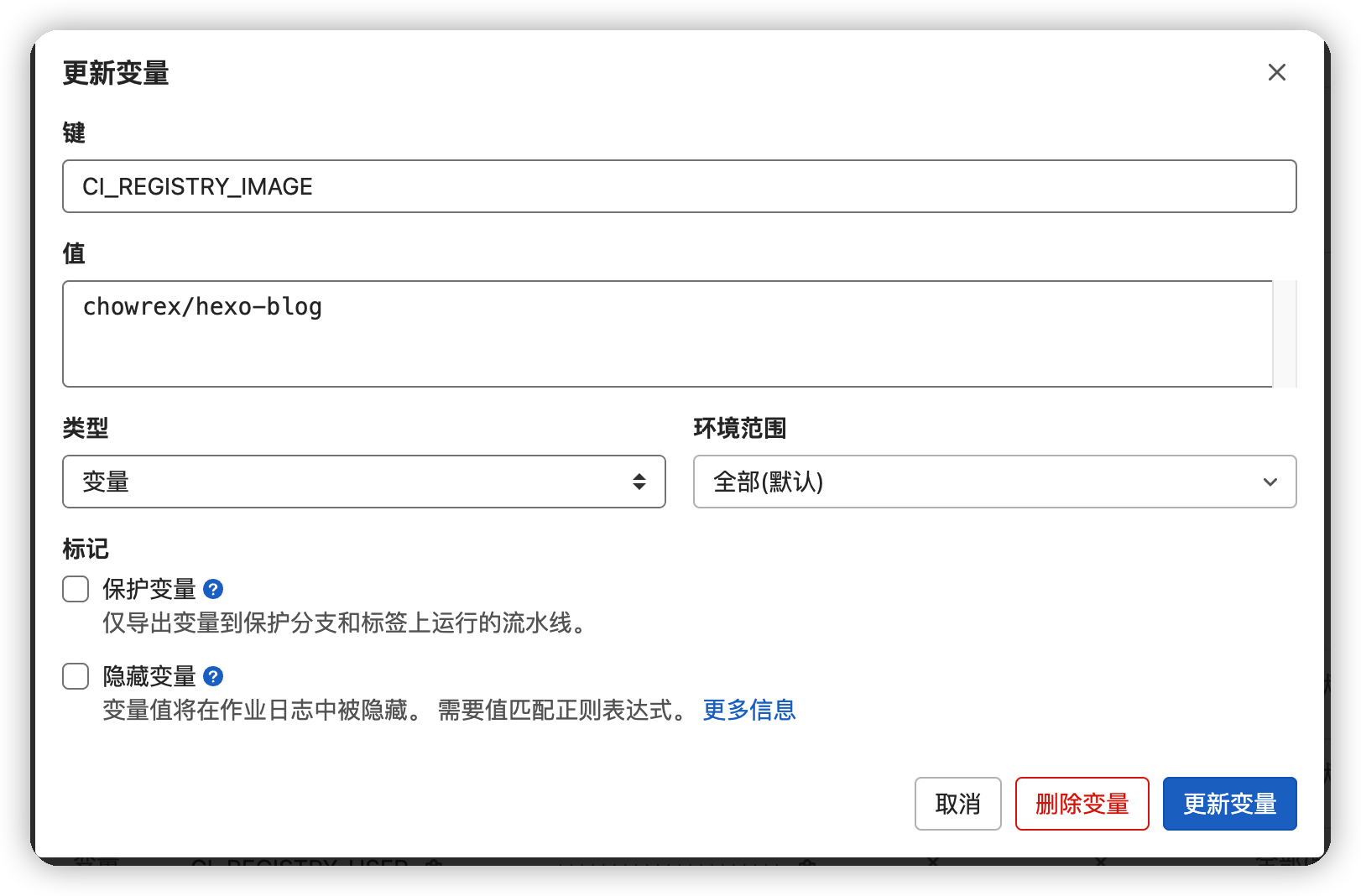This screenshot has height=896, width=1361.
Task: Open the 环境范围 dropdown showing 全部(默认)
Action: click(x=995, y=482)
